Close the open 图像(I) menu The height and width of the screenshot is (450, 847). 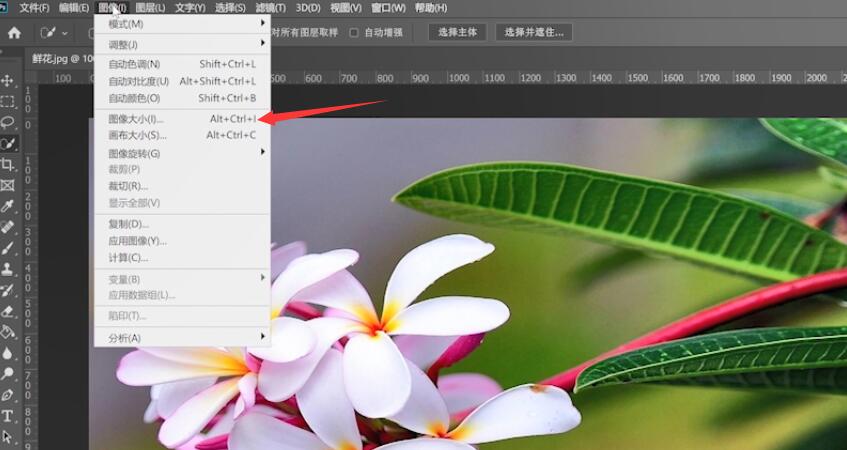112,8
